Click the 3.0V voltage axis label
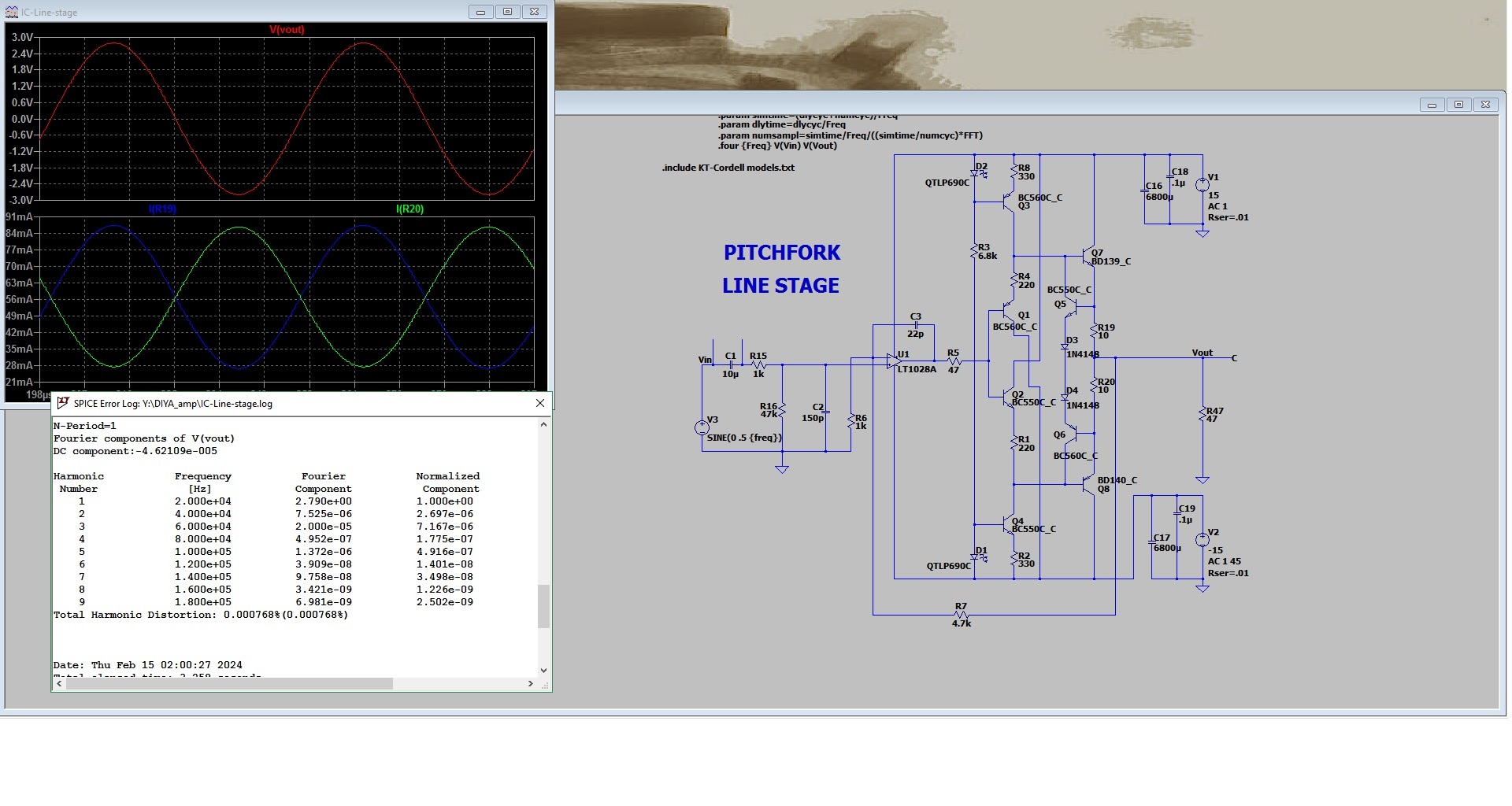The height and width of the screenshot is (806, 1512). point(22,37)
